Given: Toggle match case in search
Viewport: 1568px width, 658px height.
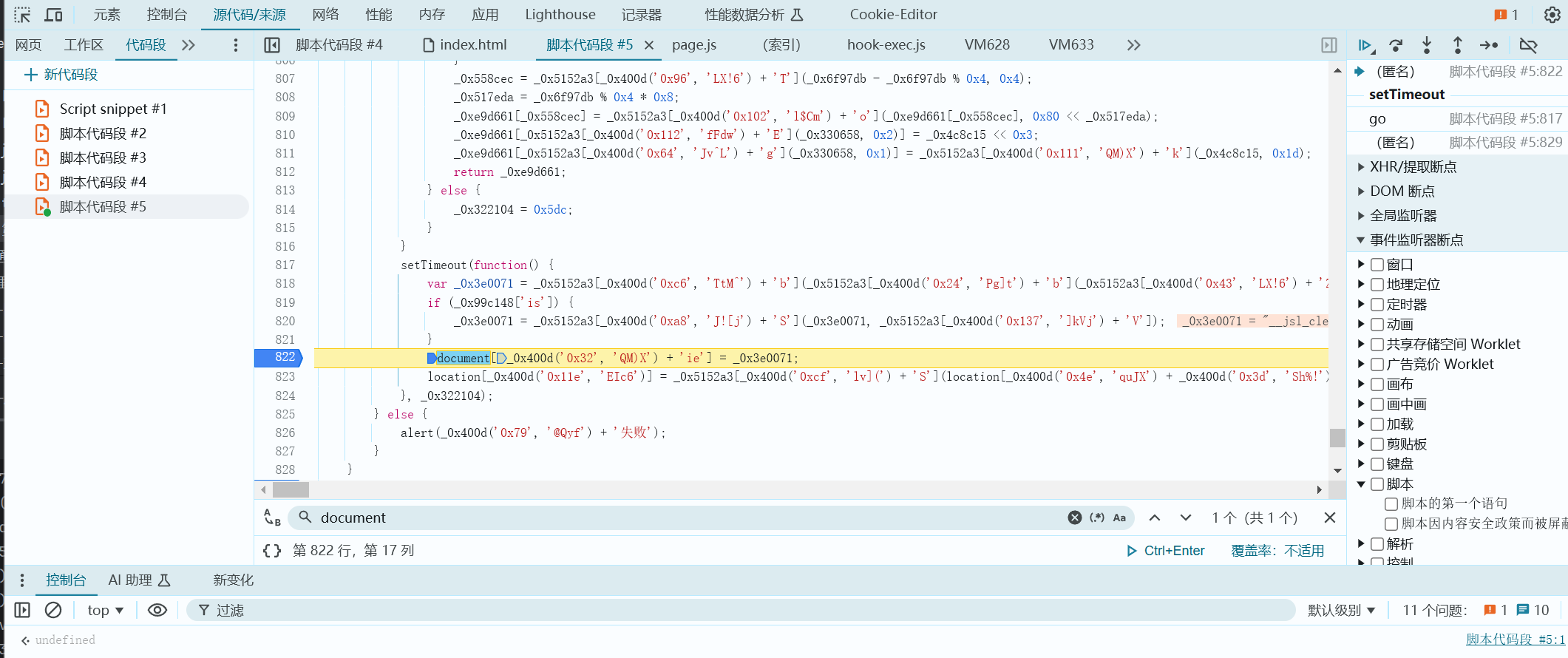Looking at the screenshot, I should tap(1119, 518).
